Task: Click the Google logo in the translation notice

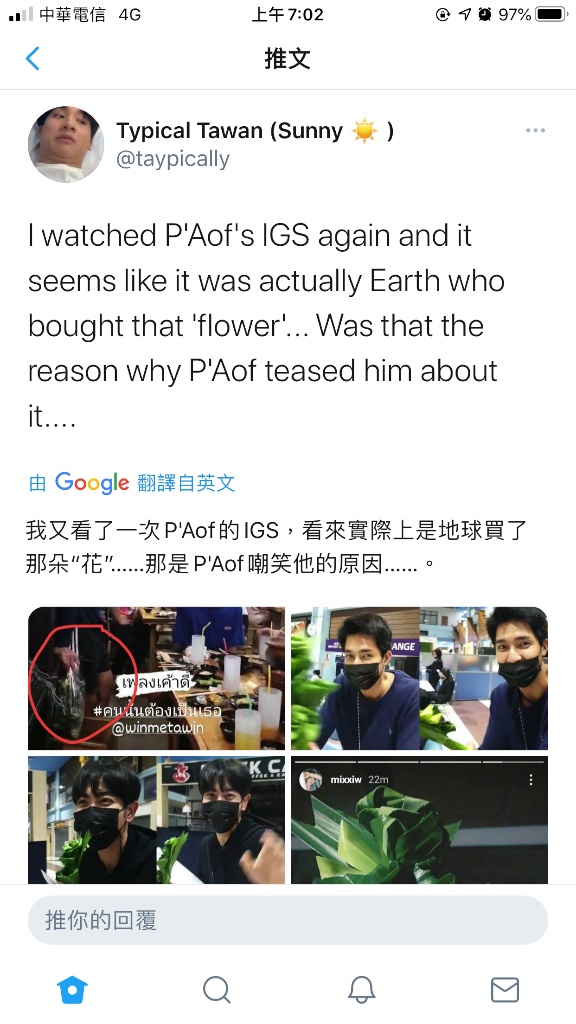Action: click(x=92, y=483)
